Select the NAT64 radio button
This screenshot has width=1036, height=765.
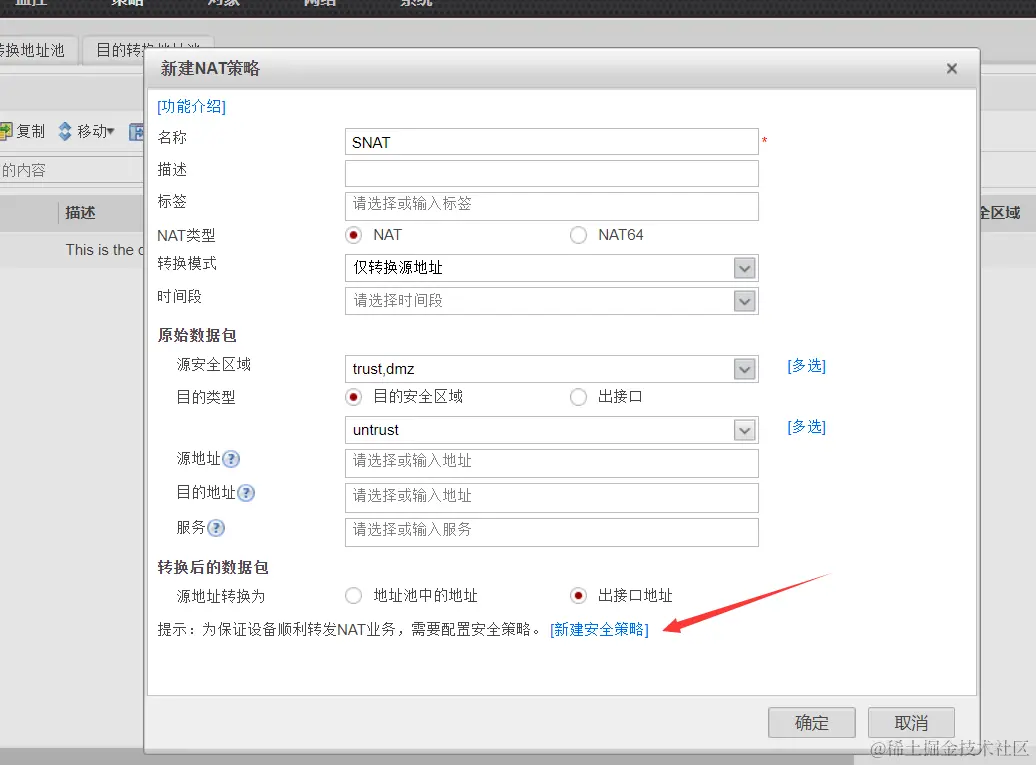pos(578,235)
